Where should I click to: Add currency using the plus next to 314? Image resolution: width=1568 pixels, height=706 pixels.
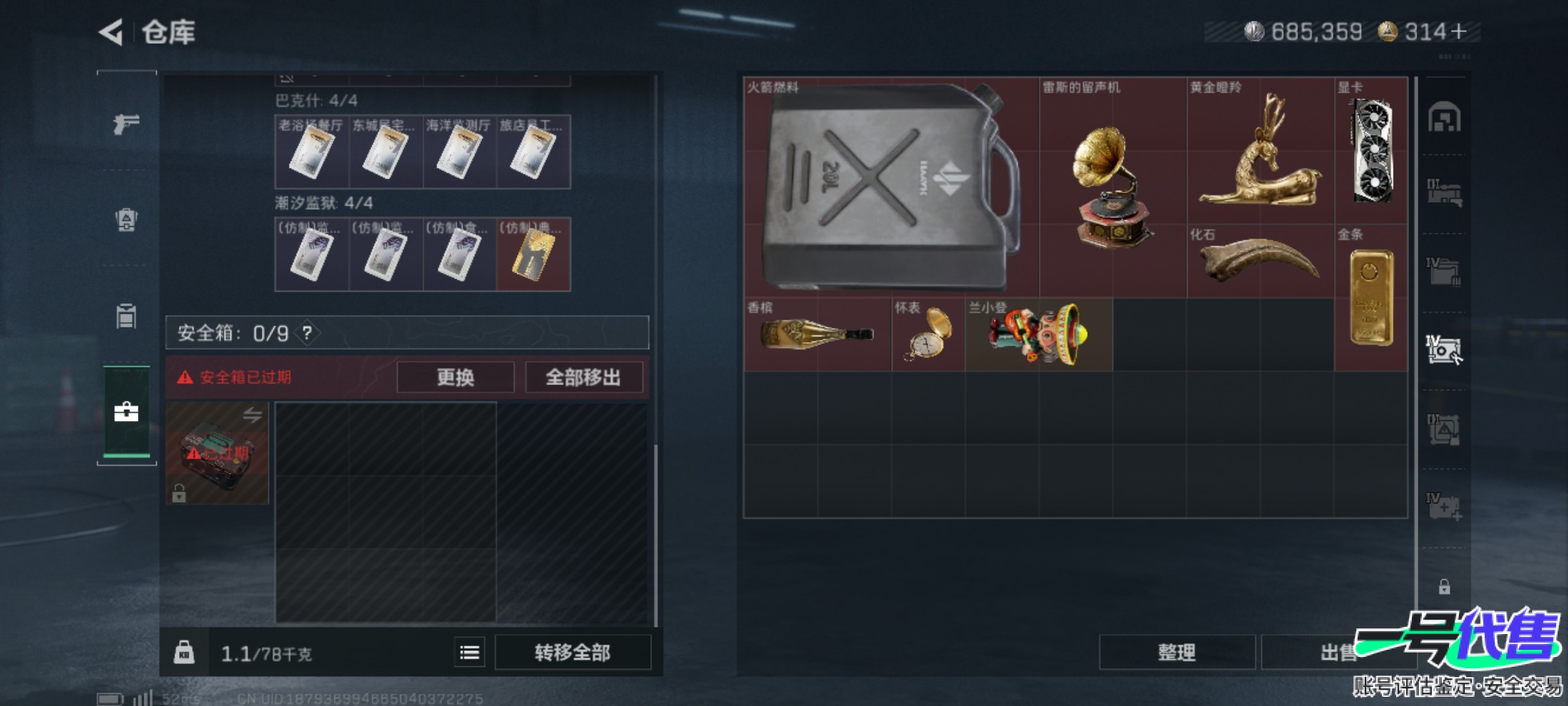click(x=1458, y=31)
